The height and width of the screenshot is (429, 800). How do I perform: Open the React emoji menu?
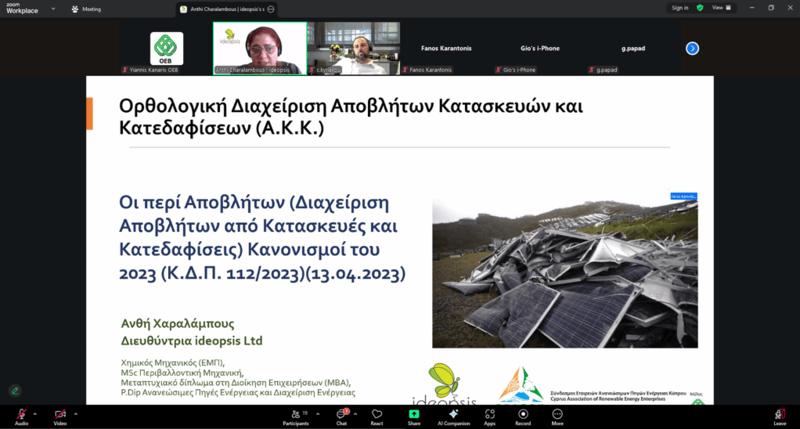coord(377,414)
